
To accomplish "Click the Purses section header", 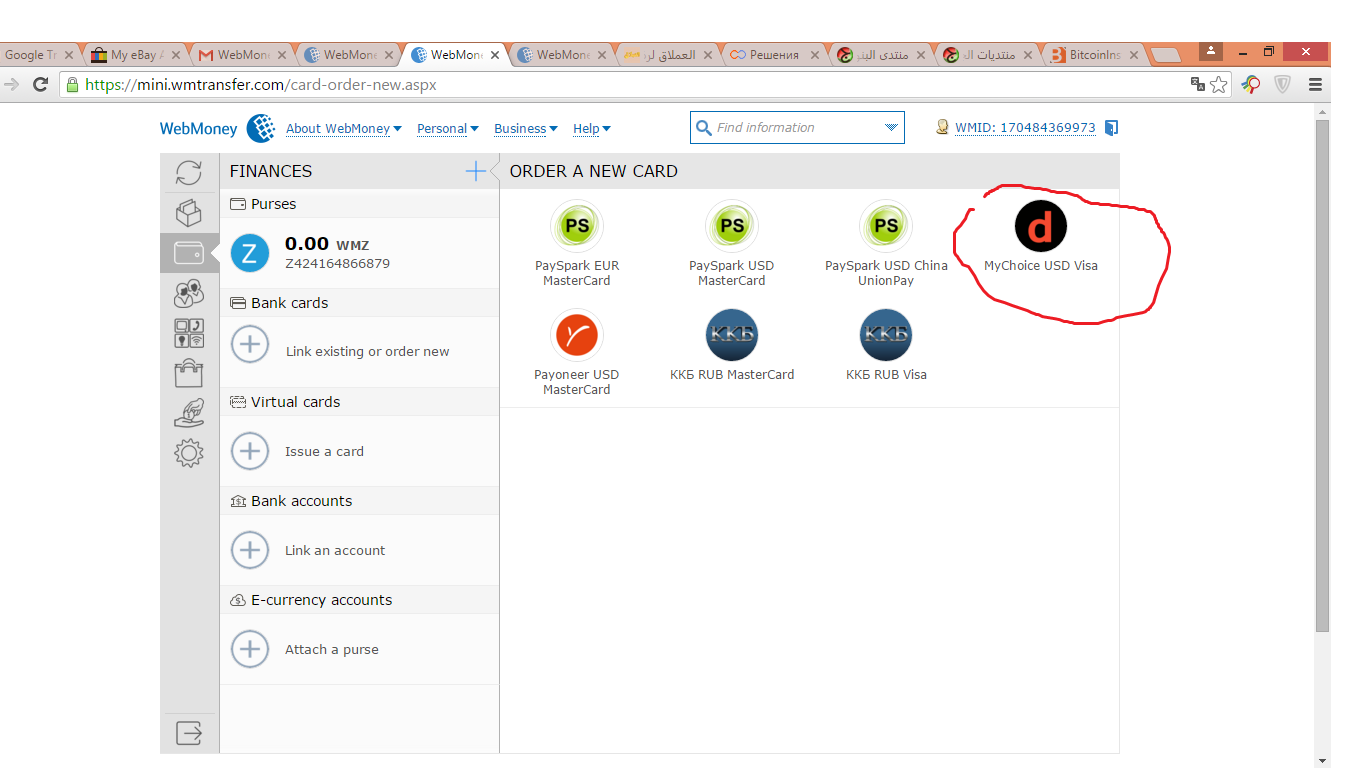I will tap(359, 204).
